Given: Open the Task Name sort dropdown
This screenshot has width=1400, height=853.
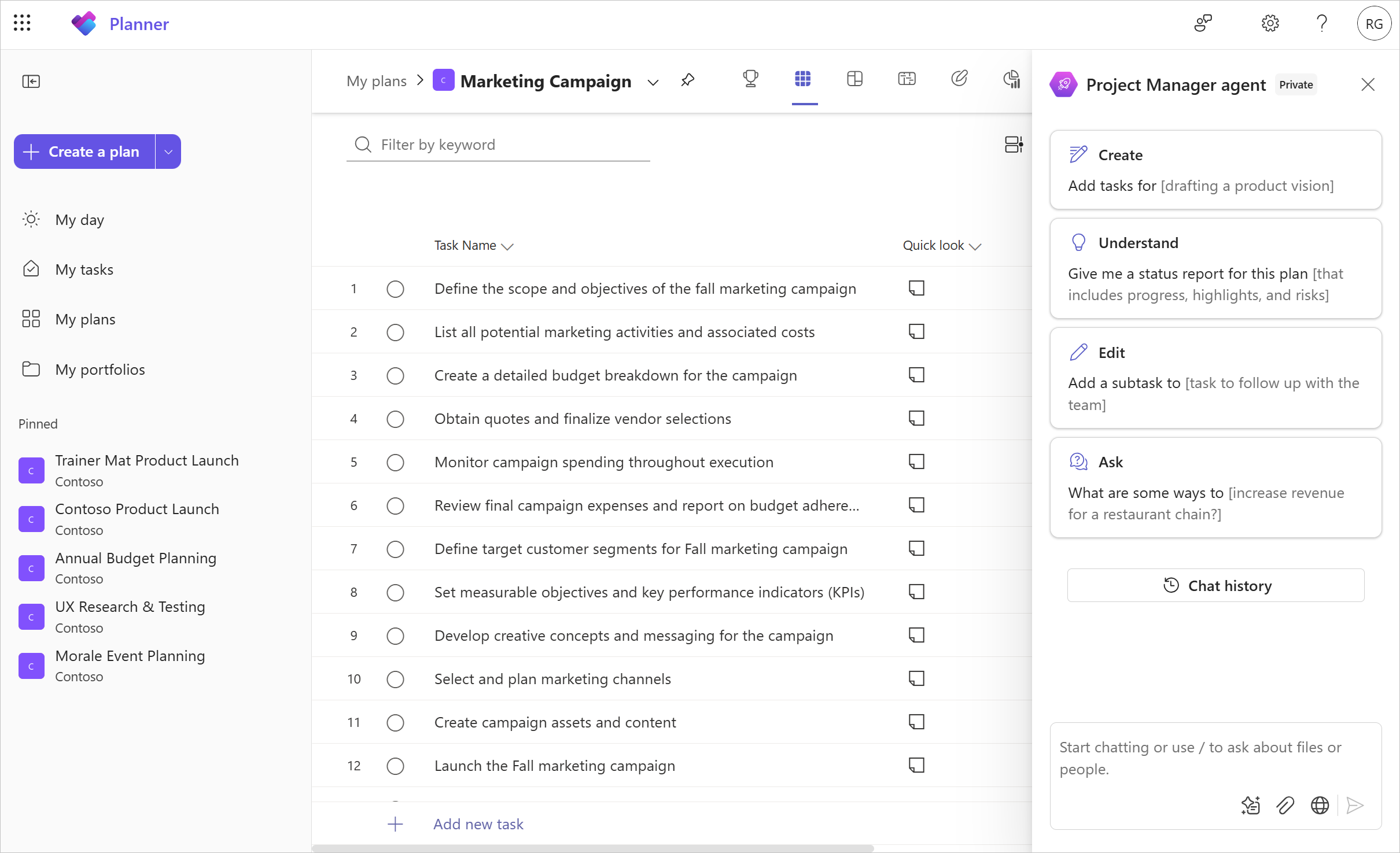Looking at the screenshot, I should point(508,246).
